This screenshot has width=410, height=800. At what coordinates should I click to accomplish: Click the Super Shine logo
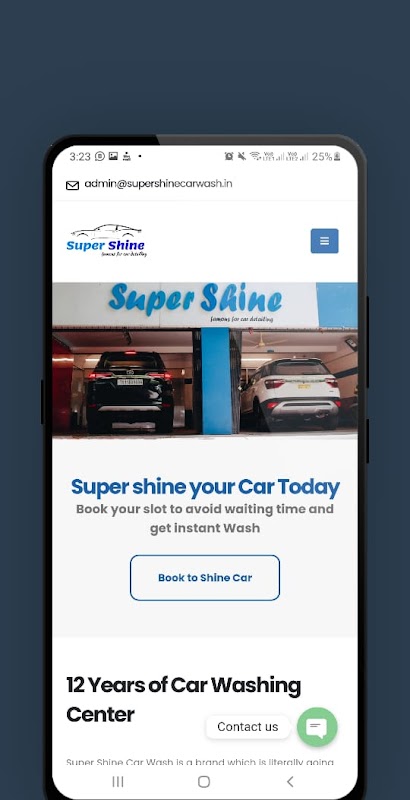click(107, 240)
